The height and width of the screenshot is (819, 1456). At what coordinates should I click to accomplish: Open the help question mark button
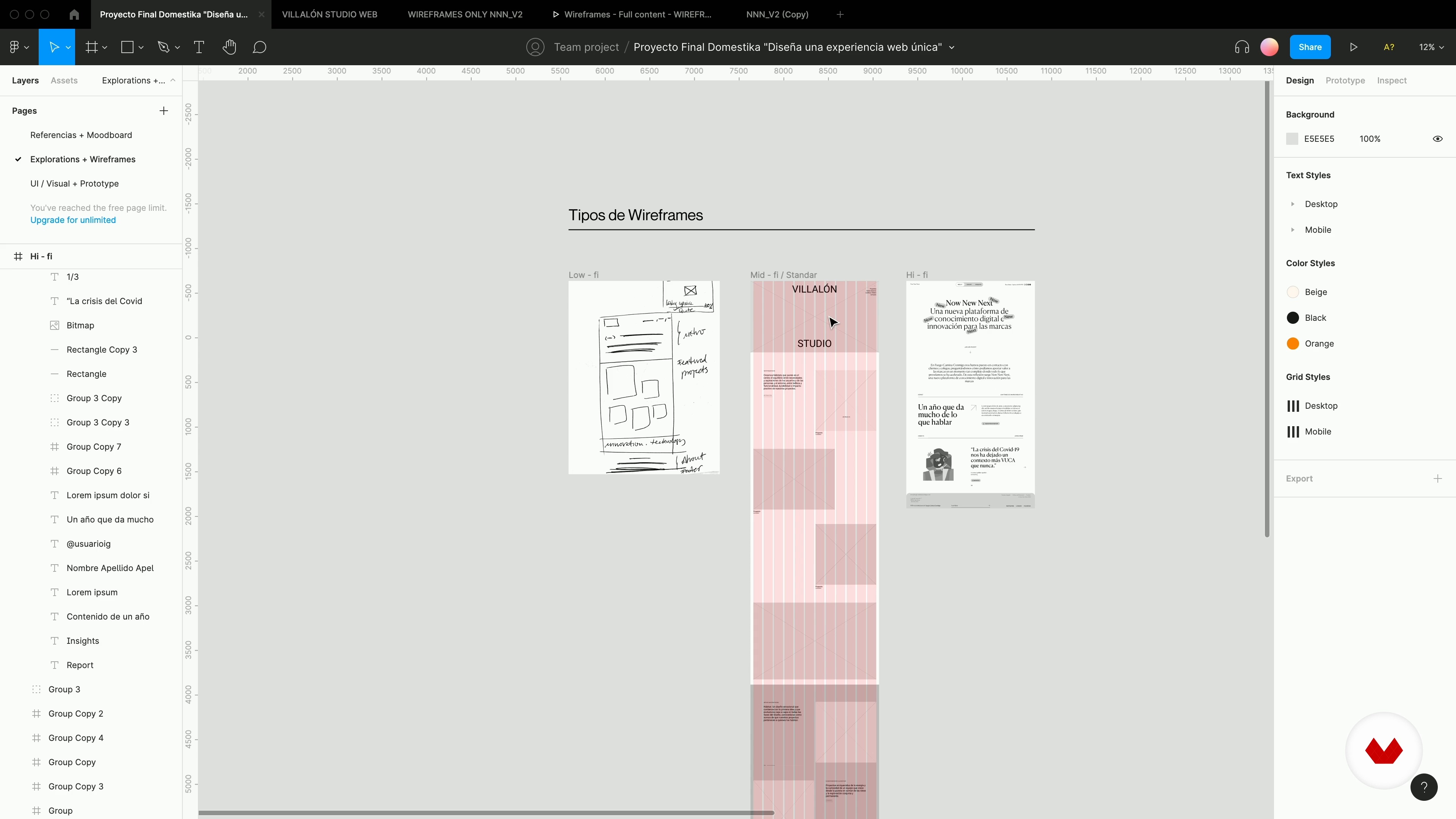coord(1424,788)
